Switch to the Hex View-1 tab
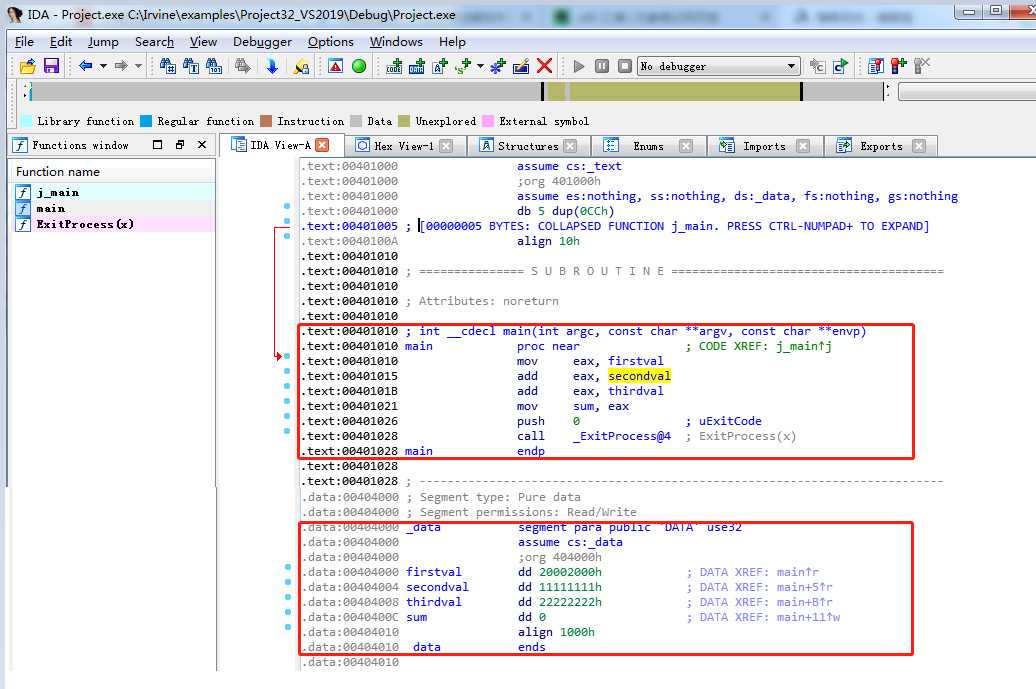This screenshot has height=689, width=1036. click(403, 146)
